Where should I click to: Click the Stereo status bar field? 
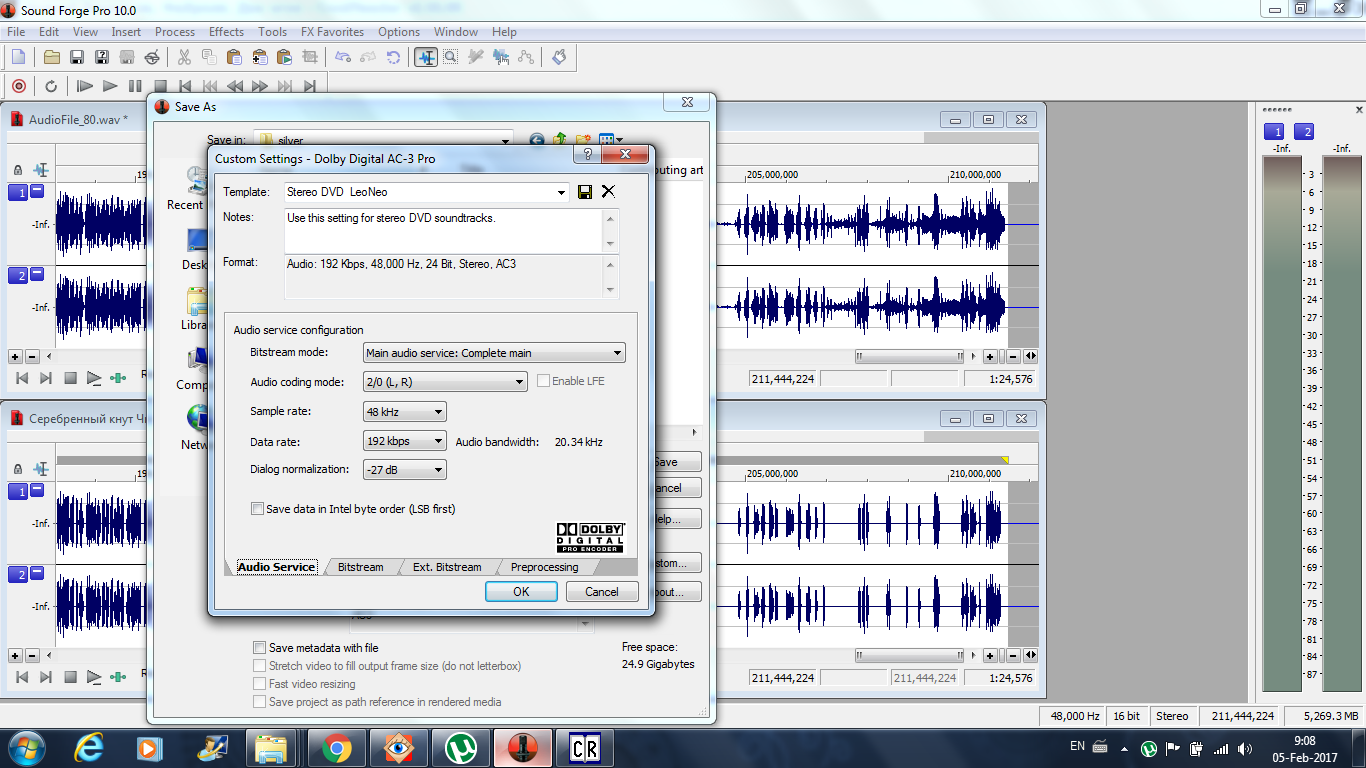1172,716
